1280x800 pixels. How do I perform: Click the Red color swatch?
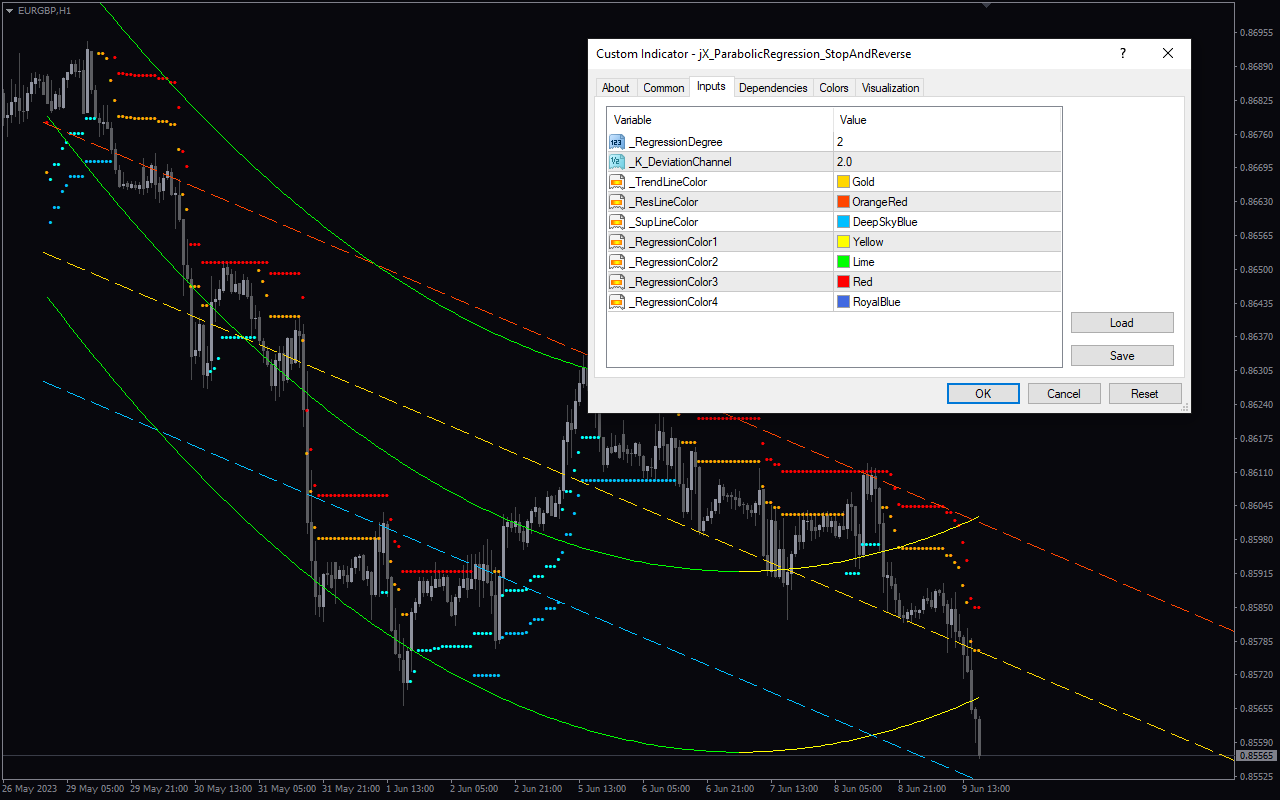(x=843, y=282)
